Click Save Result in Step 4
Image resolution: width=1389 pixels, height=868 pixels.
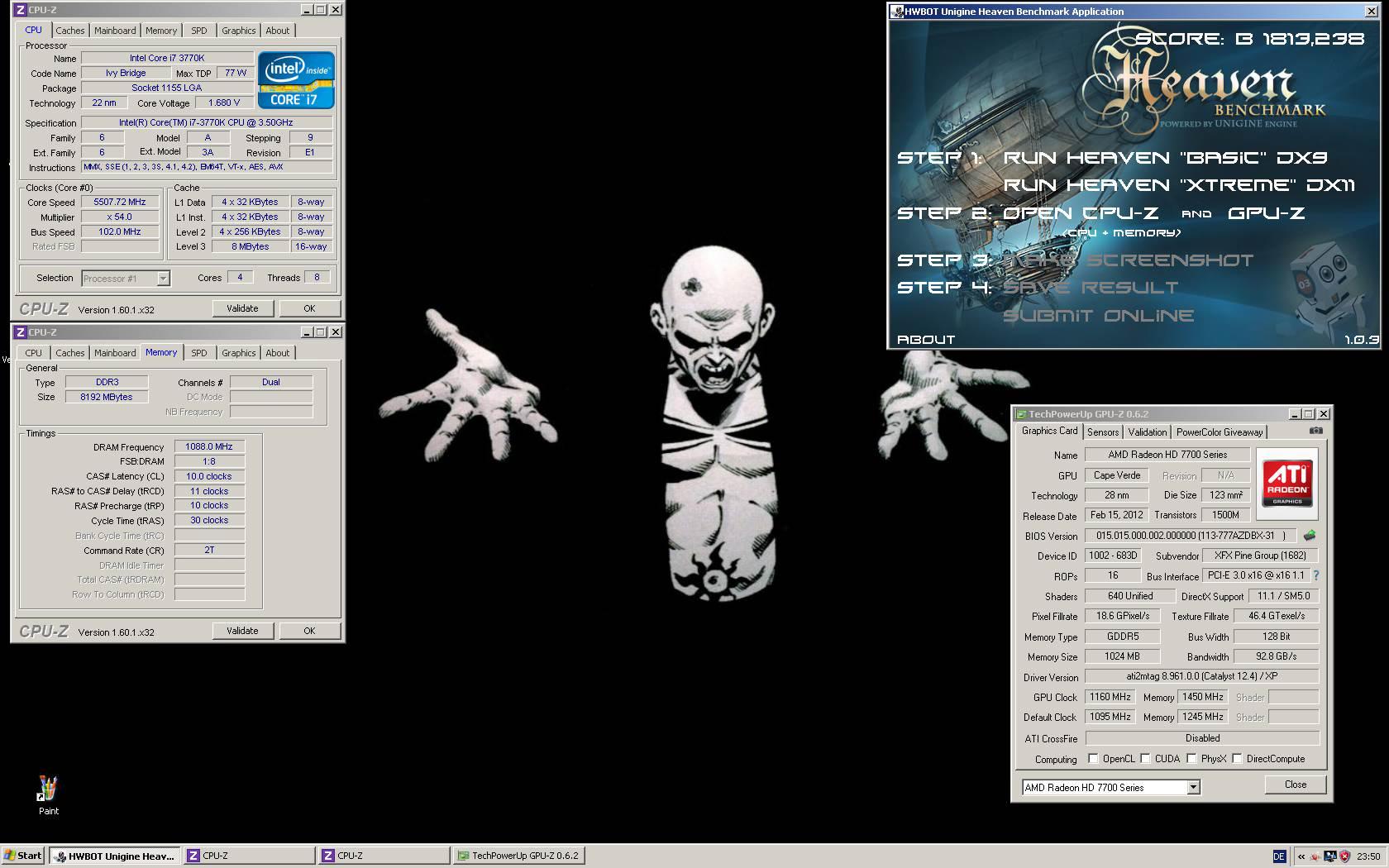[1091, 287]
